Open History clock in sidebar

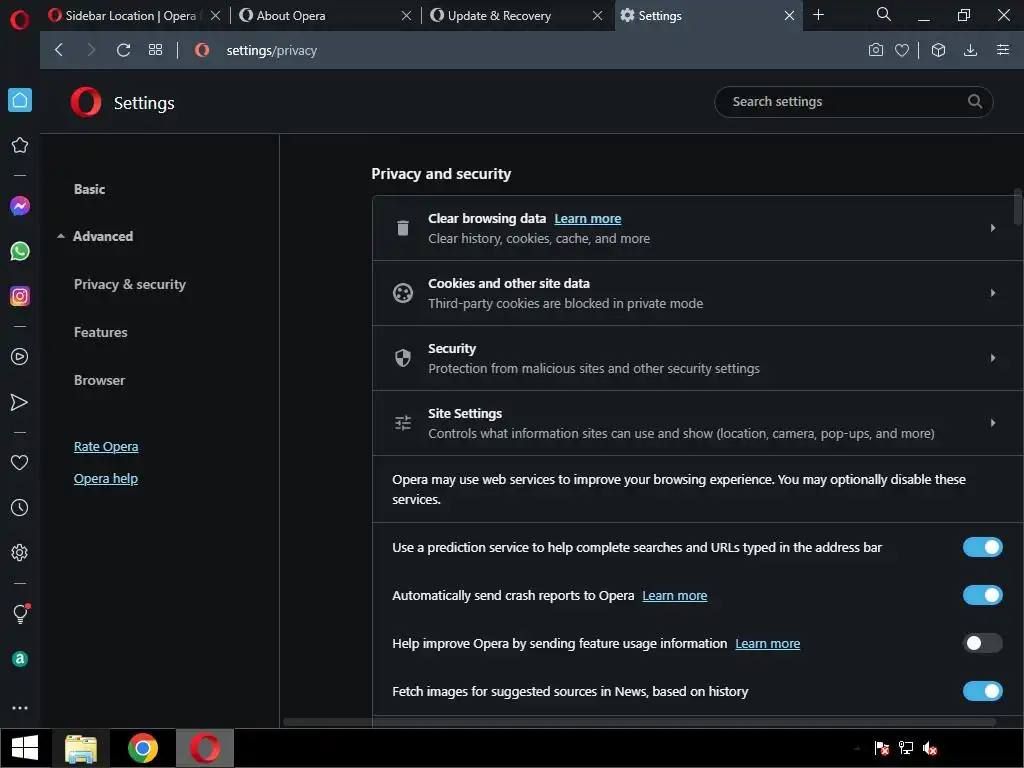pyautogui.click(x=20, y=507)
